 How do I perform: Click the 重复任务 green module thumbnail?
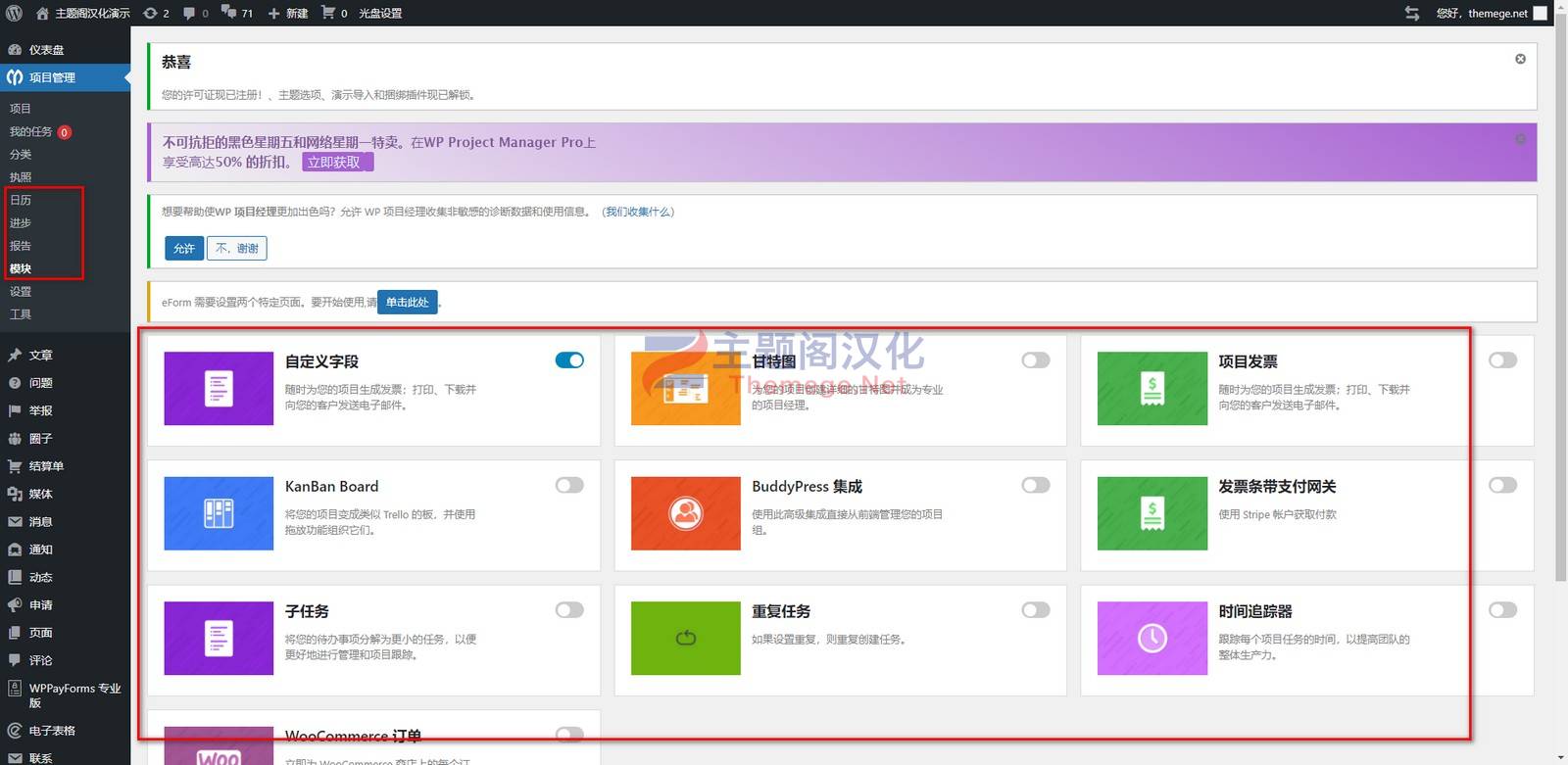[x=686, y=639]
